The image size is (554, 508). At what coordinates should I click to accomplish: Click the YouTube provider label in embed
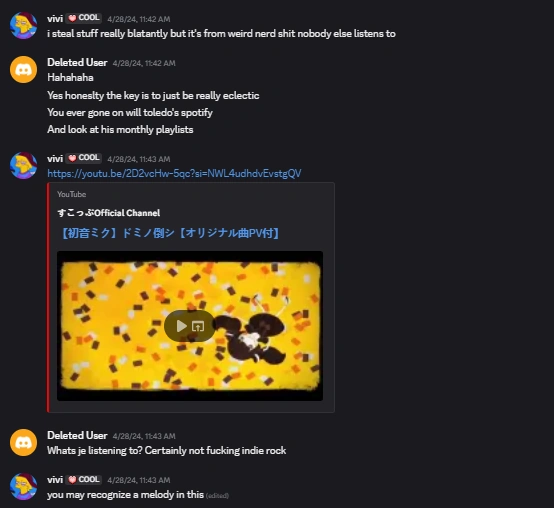[71, 194]
